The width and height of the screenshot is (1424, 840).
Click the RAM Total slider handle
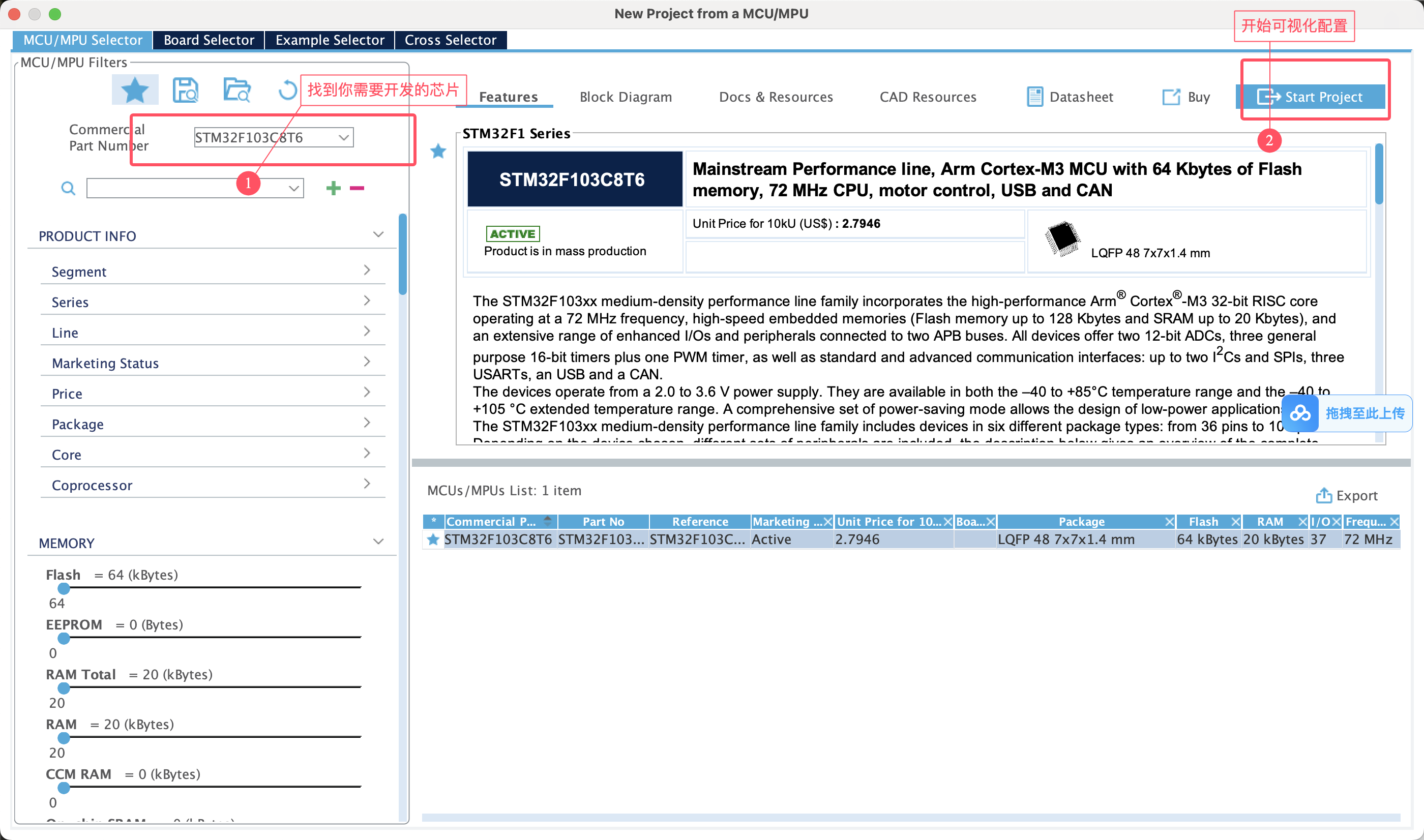coord(64,688)
